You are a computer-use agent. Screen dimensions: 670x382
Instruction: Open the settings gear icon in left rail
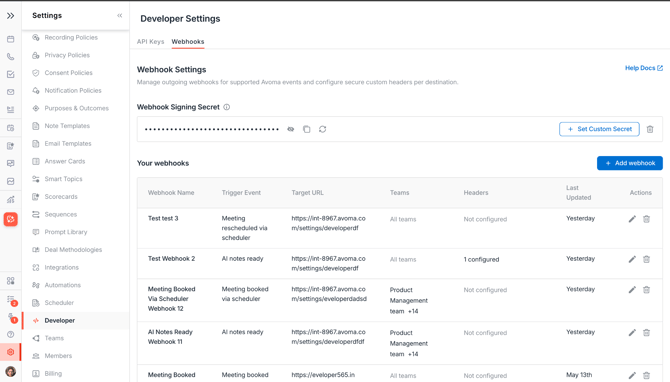[11, 352]
